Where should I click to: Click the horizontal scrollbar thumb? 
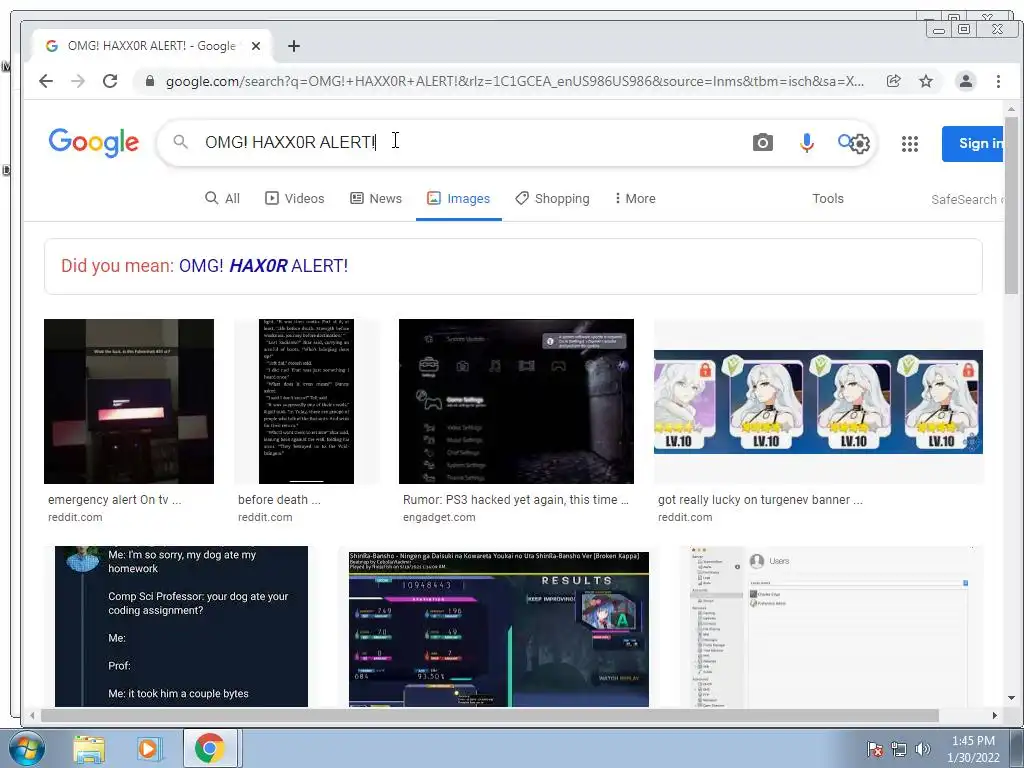pos(490,716)
